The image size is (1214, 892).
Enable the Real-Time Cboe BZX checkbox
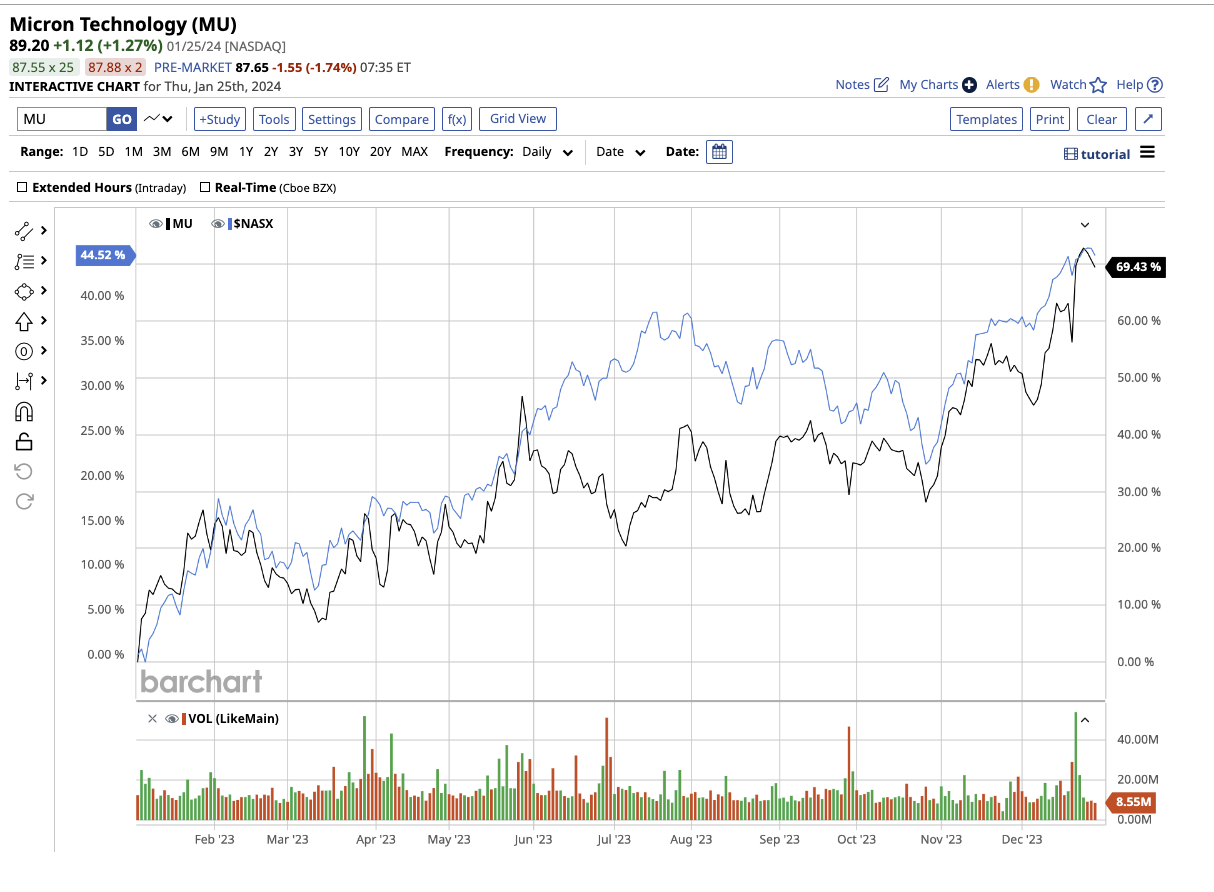coord(205,187)
